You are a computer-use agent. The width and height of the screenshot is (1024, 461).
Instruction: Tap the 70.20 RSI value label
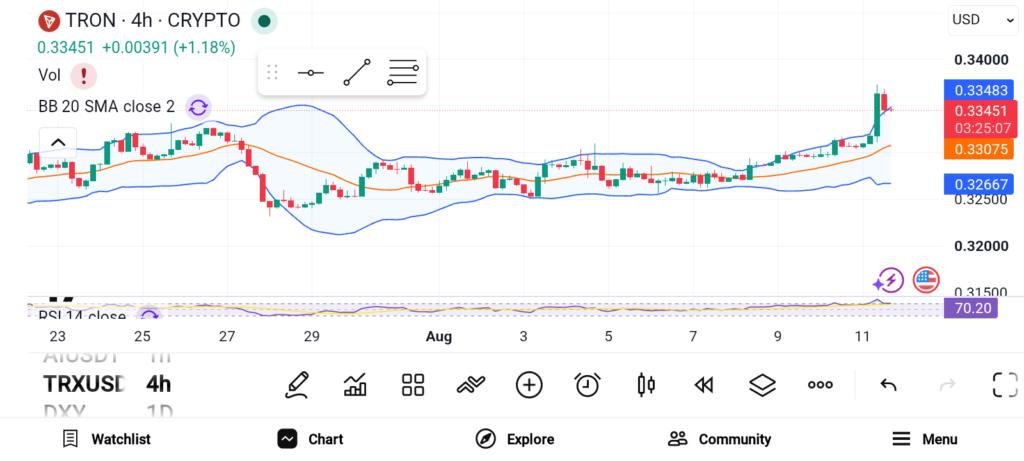click(x=970, y=308)
